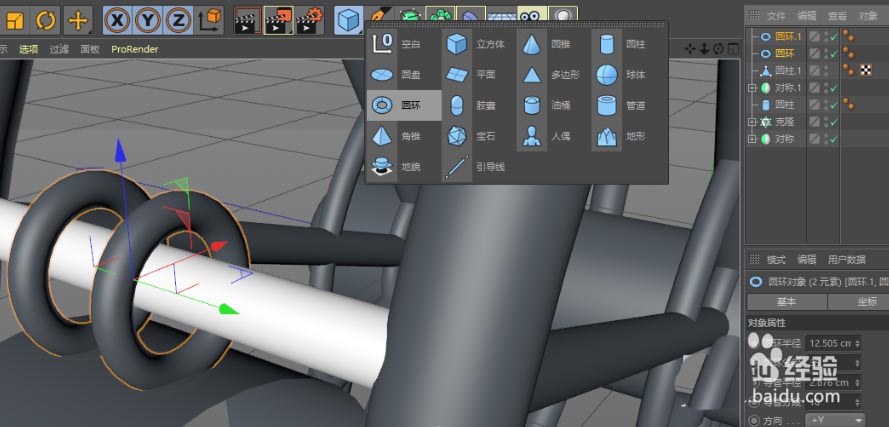889x427 pixels.
Task: Toggle enable checkmark for 克隆 object
Action: [x=833, y=122]
